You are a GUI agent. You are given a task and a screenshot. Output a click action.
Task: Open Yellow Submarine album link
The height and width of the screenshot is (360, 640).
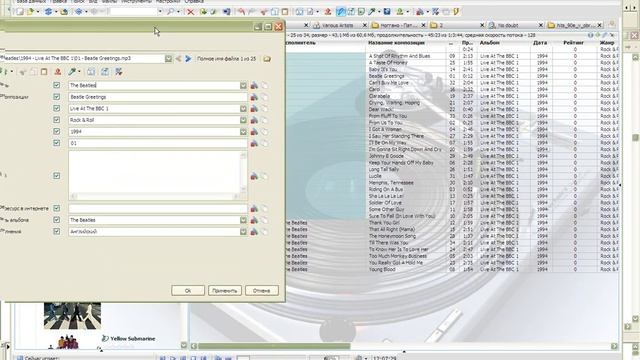133,338
